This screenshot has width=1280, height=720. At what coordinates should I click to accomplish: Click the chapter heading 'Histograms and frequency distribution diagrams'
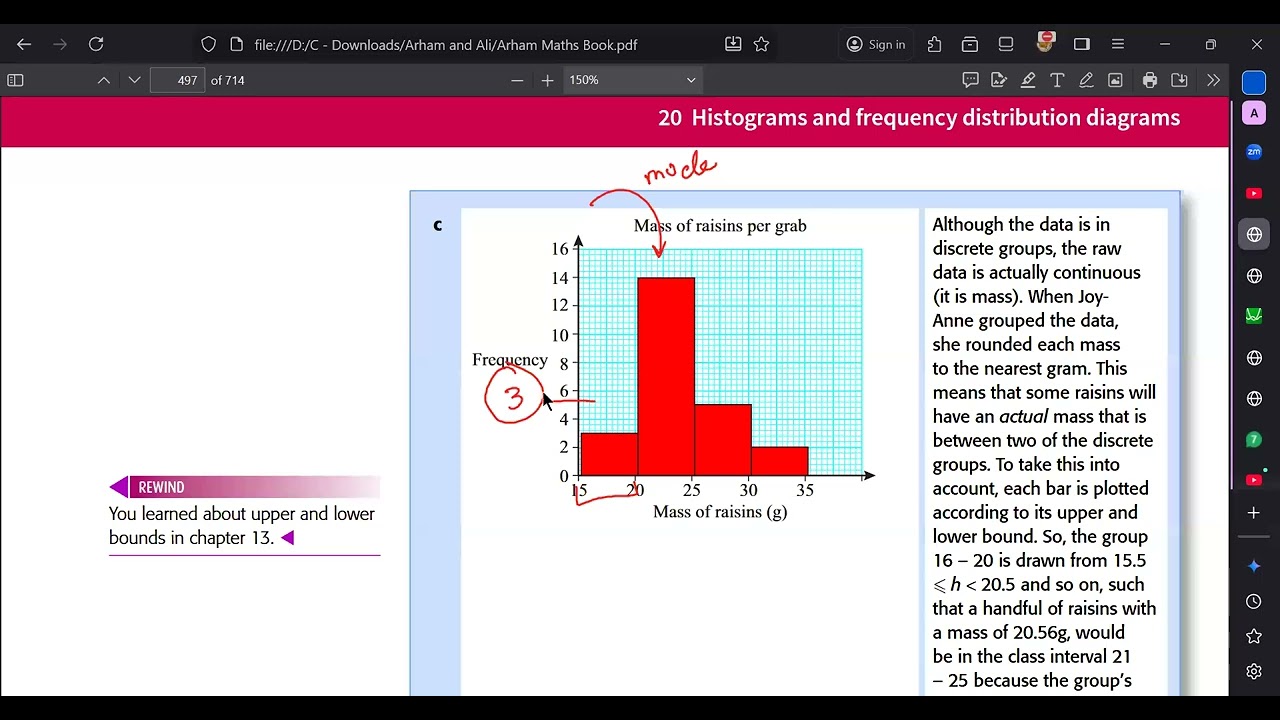(935, 118)
